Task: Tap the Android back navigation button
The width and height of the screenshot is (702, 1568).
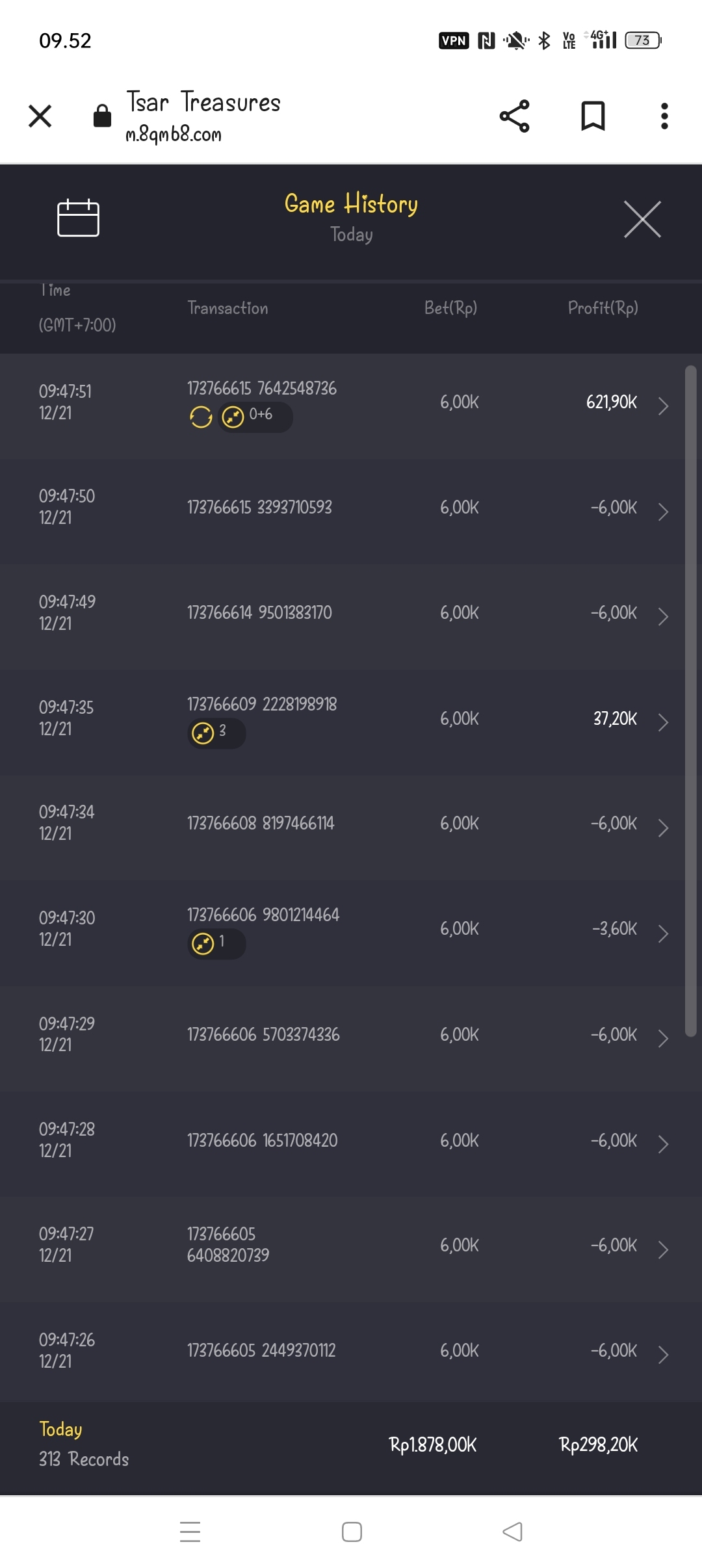Action: pos(512,1532)
